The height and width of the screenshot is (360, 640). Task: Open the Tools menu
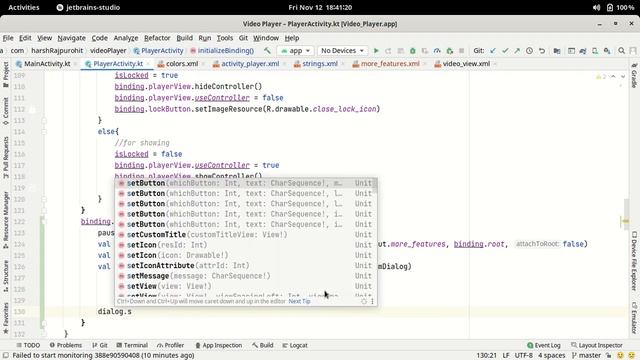(224, 38)
